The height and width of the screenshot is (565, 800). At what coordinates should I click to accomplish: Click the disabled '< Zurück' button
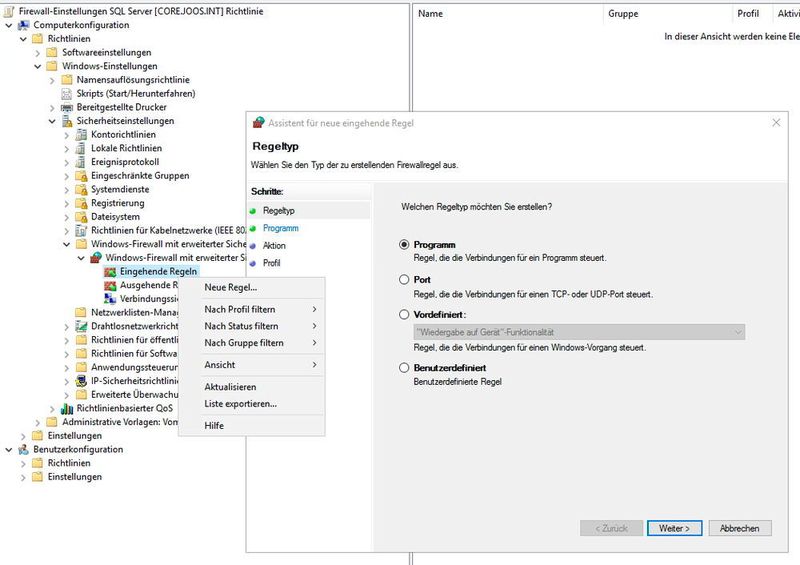611,528
